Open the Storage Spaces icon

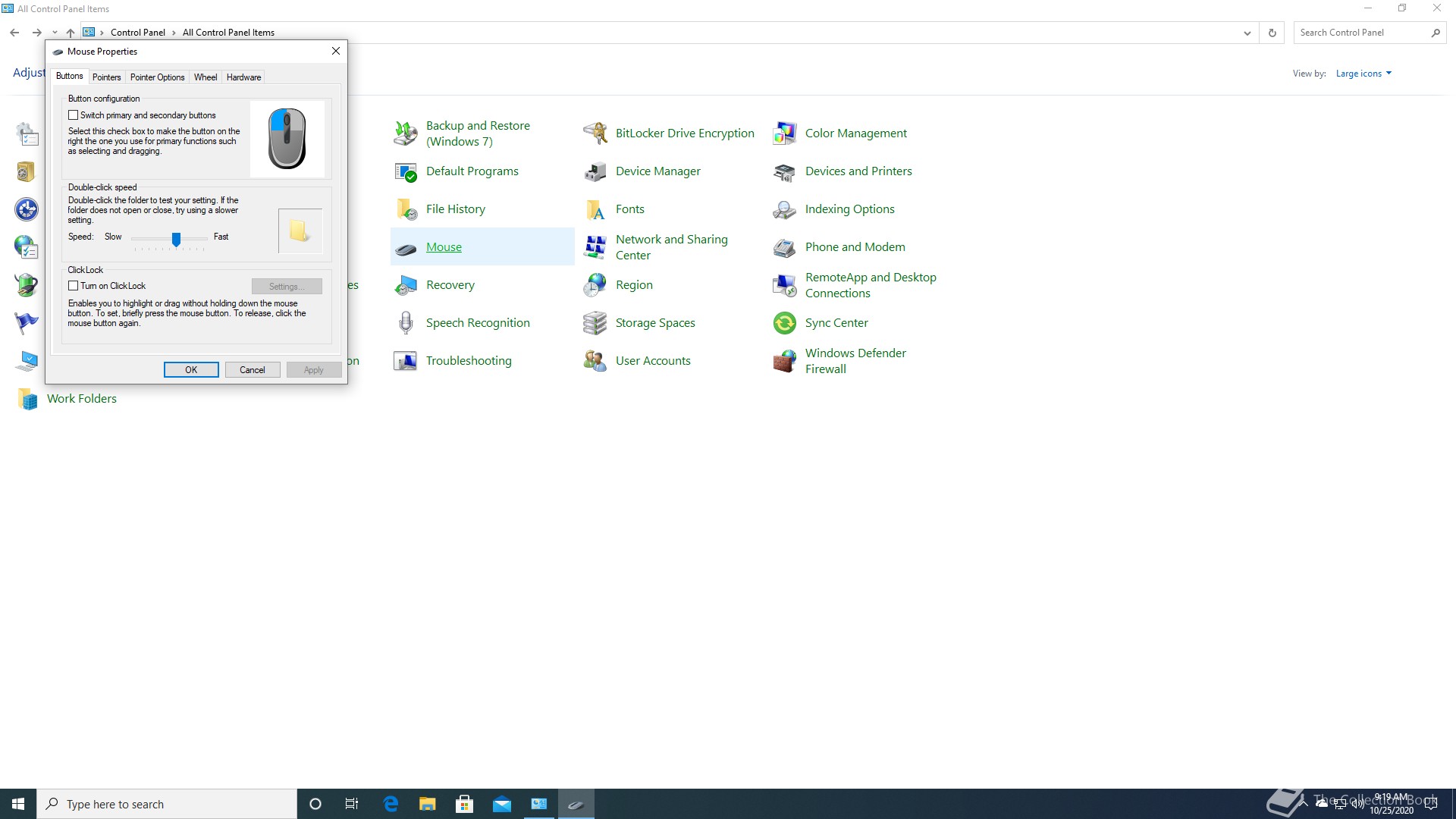point(595,323)
